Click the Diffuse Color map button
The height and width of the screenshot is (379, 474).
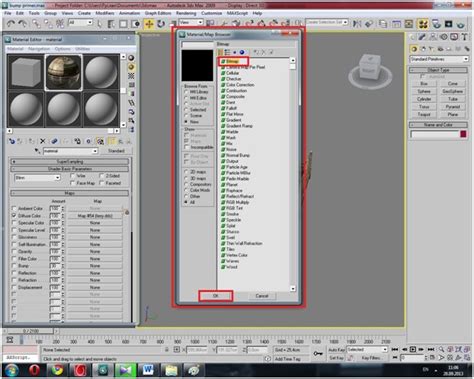[95, 216]
